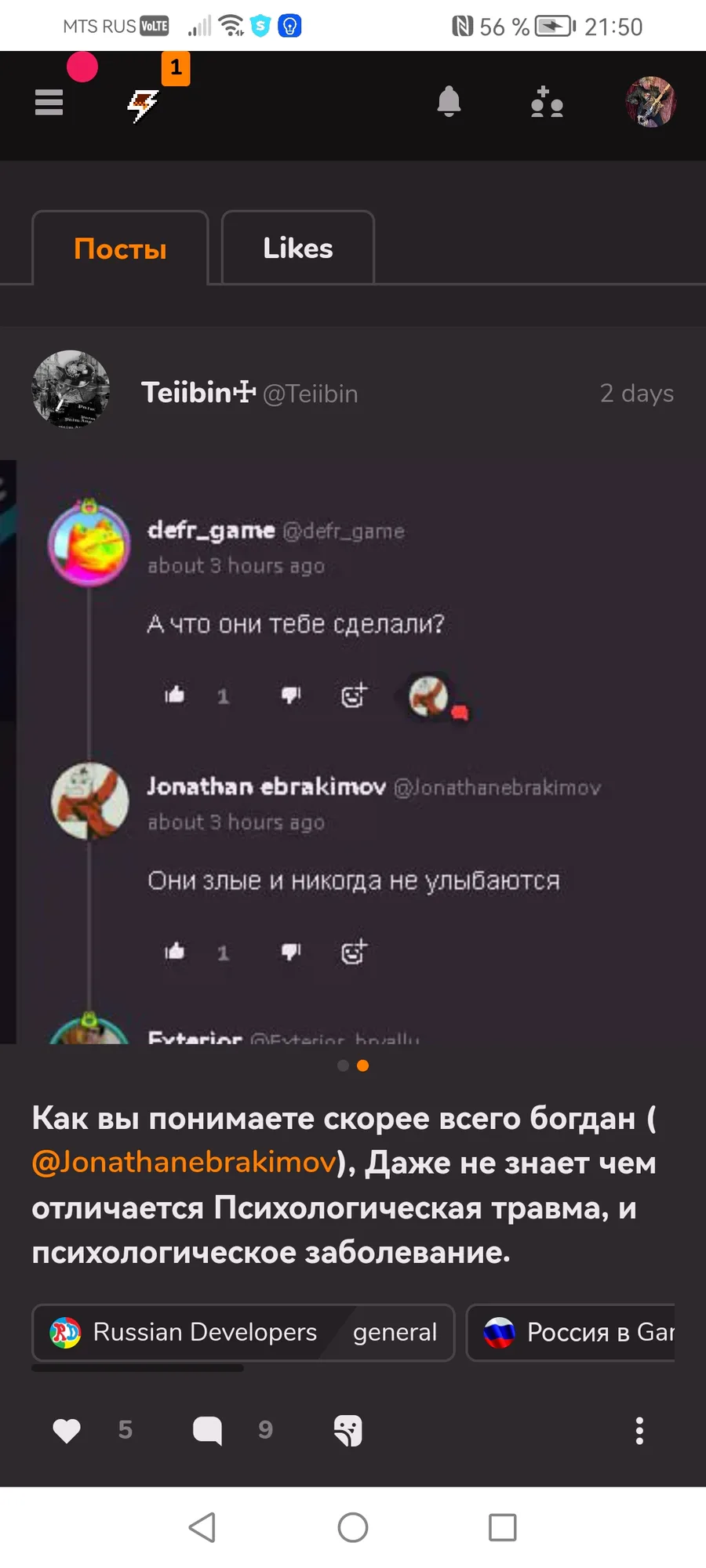
Task: Open Russian Developers community chip
Action: click(x=183, y=1332)
